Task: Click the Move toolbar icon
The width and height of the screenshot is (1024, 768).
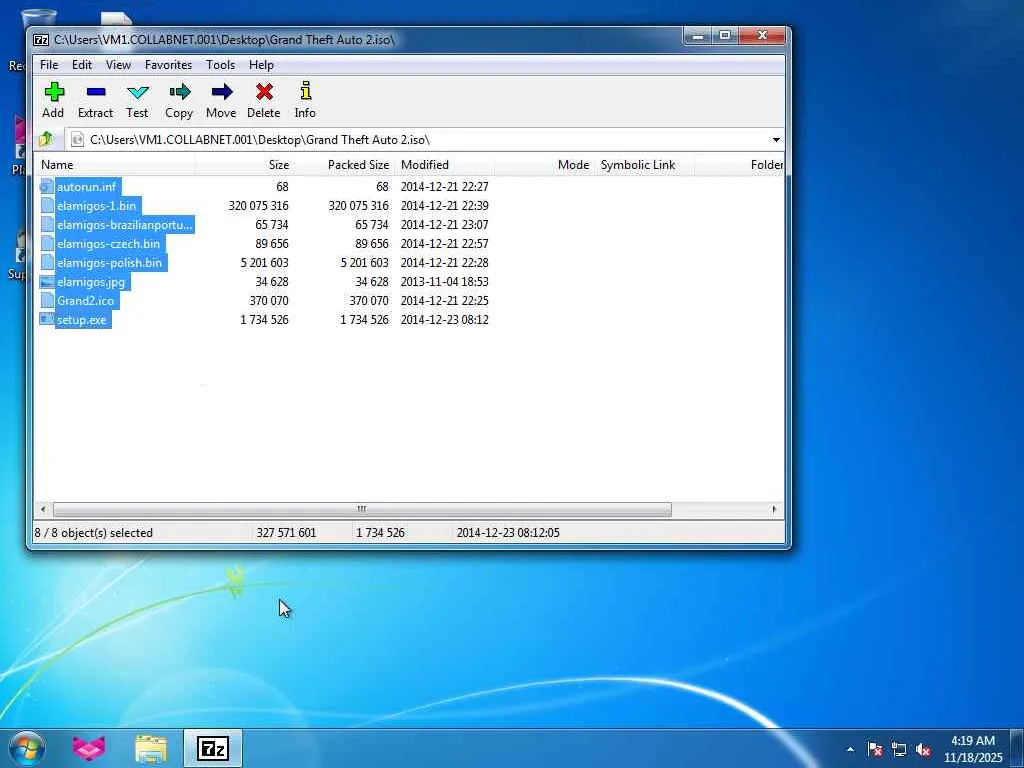Action: point(221,92)
